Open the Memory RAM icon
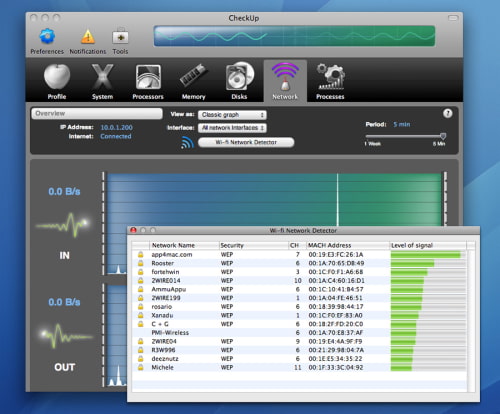Screen dimensions: 500x414 [194, 75]
